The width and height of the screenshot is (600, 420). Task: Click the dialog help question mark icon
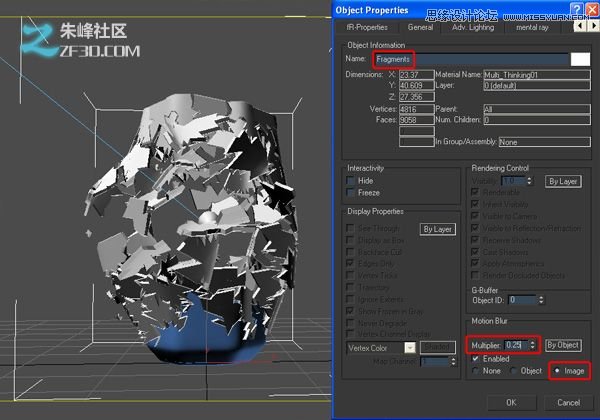576,9
